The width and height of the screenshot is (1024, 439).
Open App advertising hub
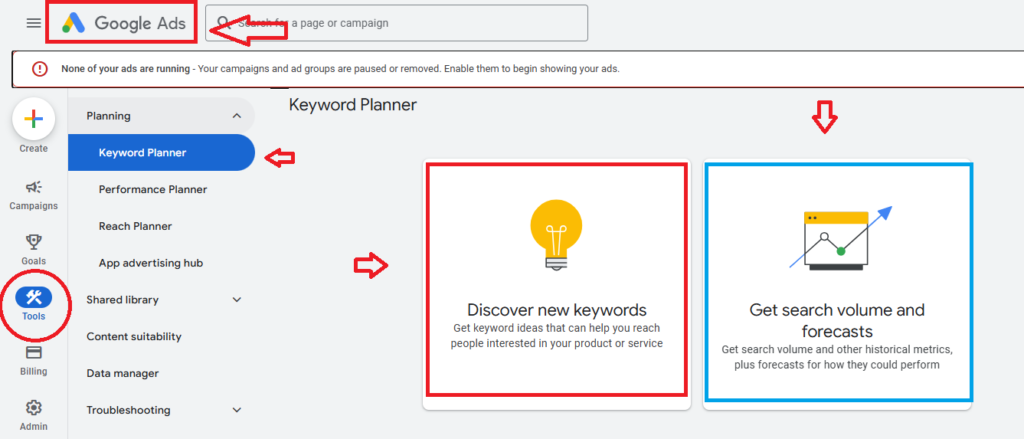(x=151, y=263)
